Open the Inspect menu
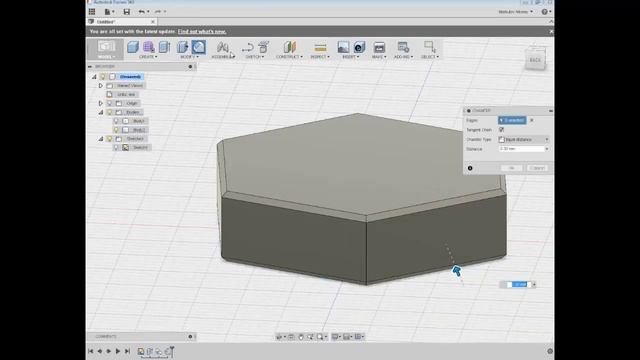The height and width of the screenshot is (360, 640). (320, 57)
